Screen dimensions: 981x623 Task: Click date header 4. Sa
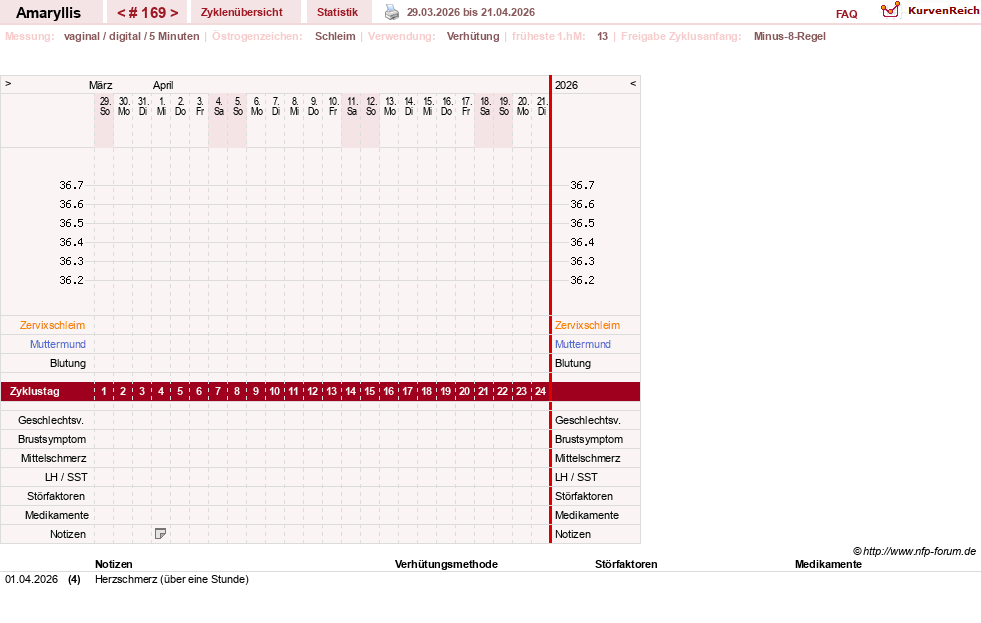tap(218, 106)
